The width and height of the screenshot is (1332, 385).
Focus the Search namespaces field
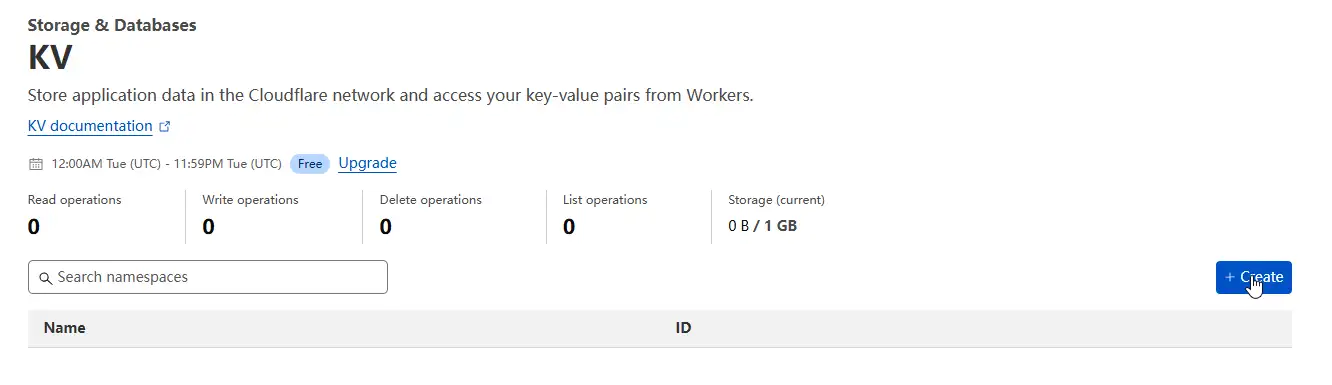(x=208, y=277)
